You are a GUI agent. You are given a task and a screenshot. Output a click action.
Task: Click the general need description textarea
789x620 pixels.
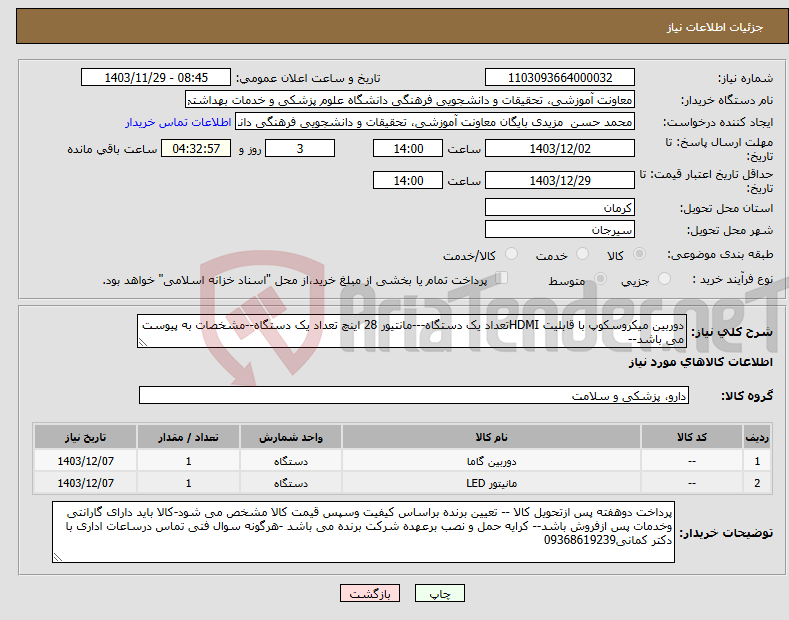[412, 331]
